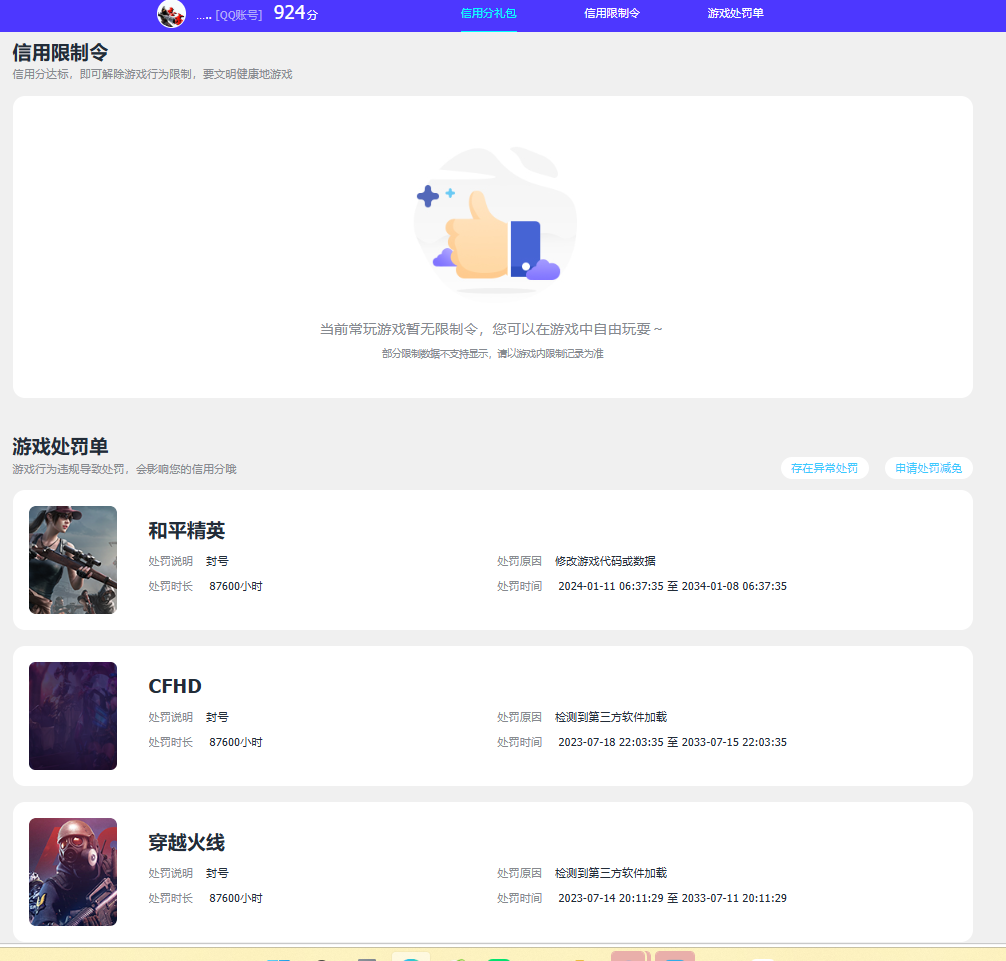Select CFHD's 检测到第三方软件加载 penalty reason
This screenshot has width=1006, height=961.
(x=611, y=717)
